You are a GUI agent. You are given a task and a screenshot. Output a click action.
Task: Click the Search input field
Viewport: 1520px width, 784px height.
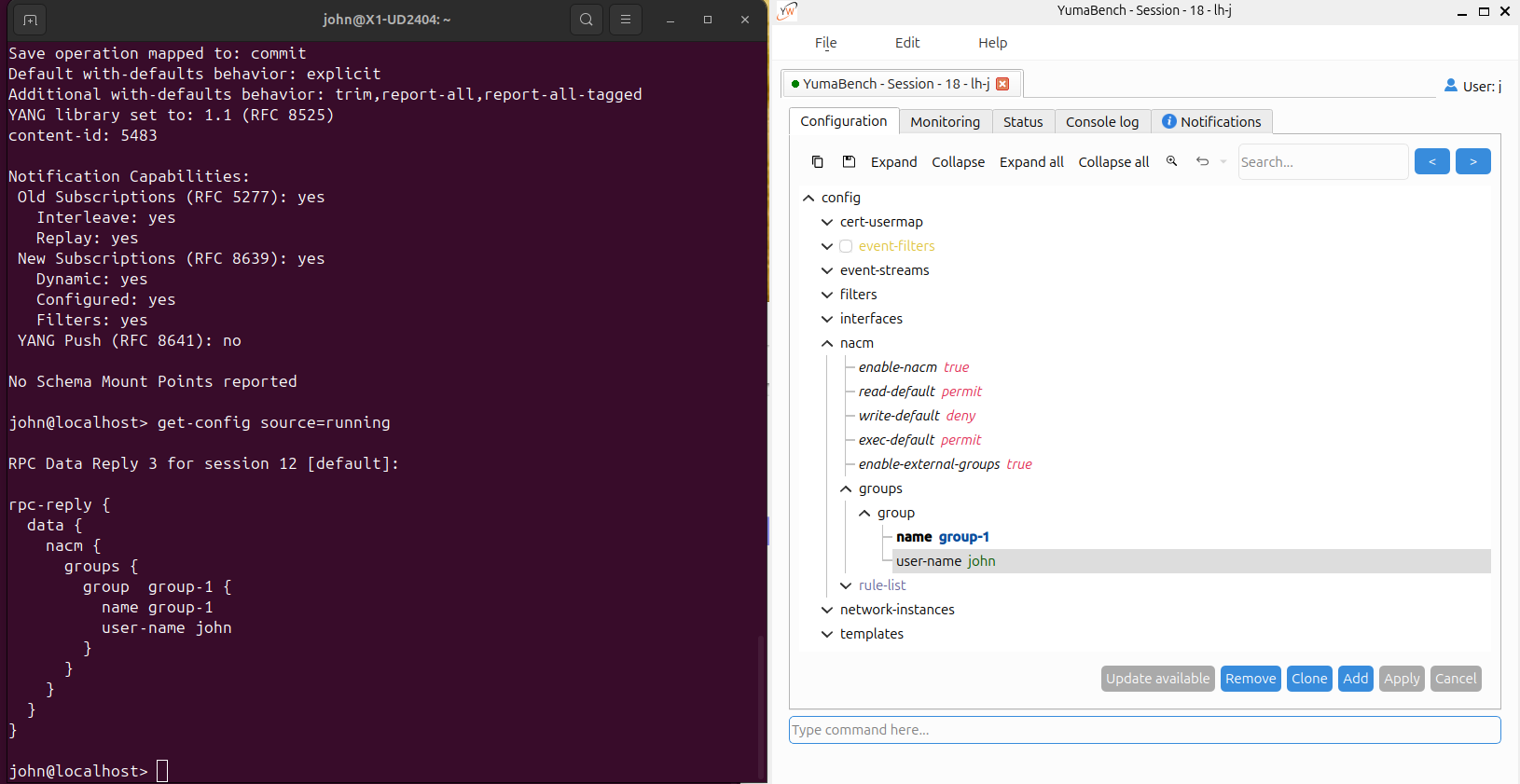click(x=1322, y=162)
